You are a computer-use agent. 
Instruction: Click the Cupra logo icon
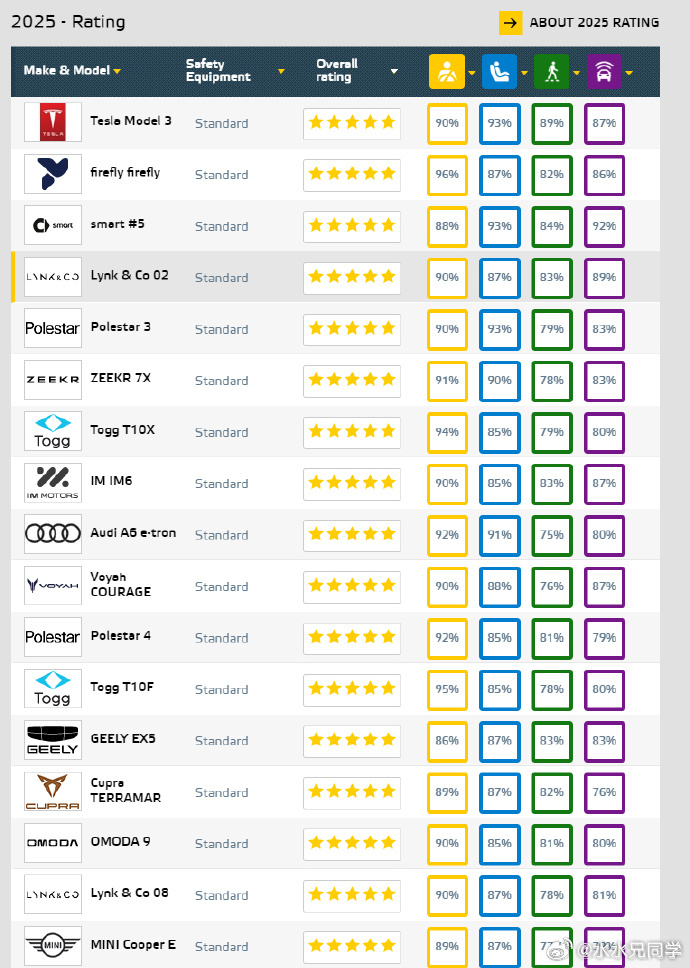pos(53,791)
